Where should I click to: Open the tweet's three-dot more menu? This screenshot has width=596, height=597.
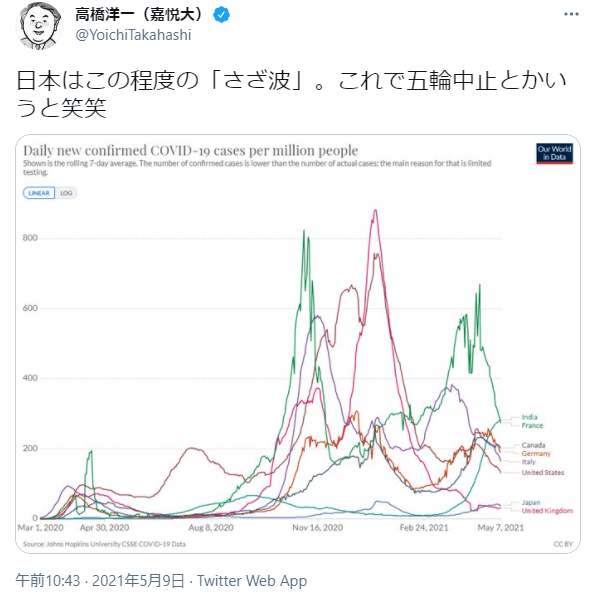(x=571, y=14)
